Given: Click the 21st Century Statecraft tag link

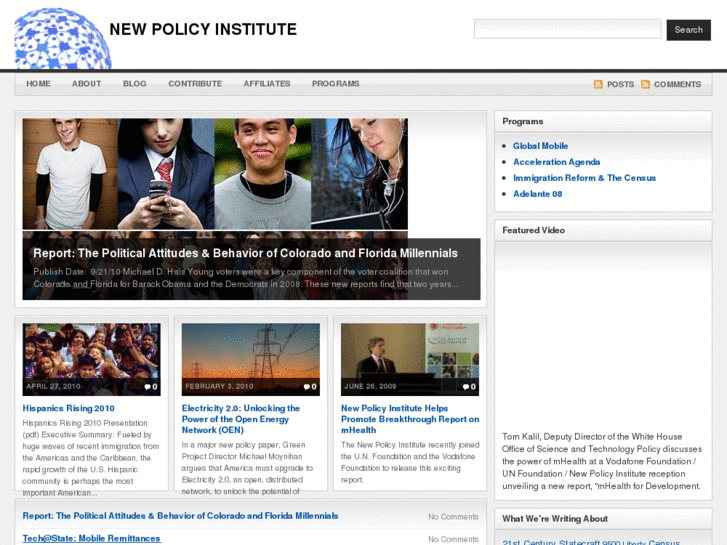Looking at the screenshot, I should tap(551, 542).
